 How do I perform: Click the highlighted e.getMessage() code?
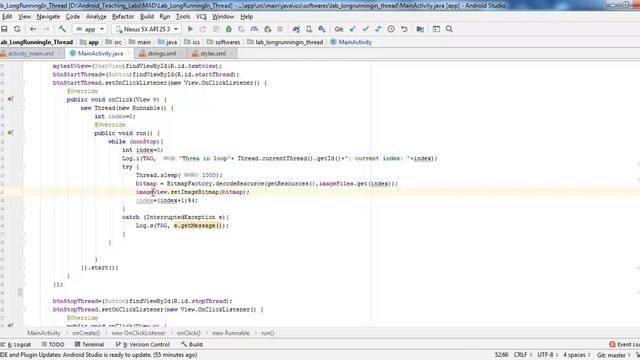click(x=199, y=225)
